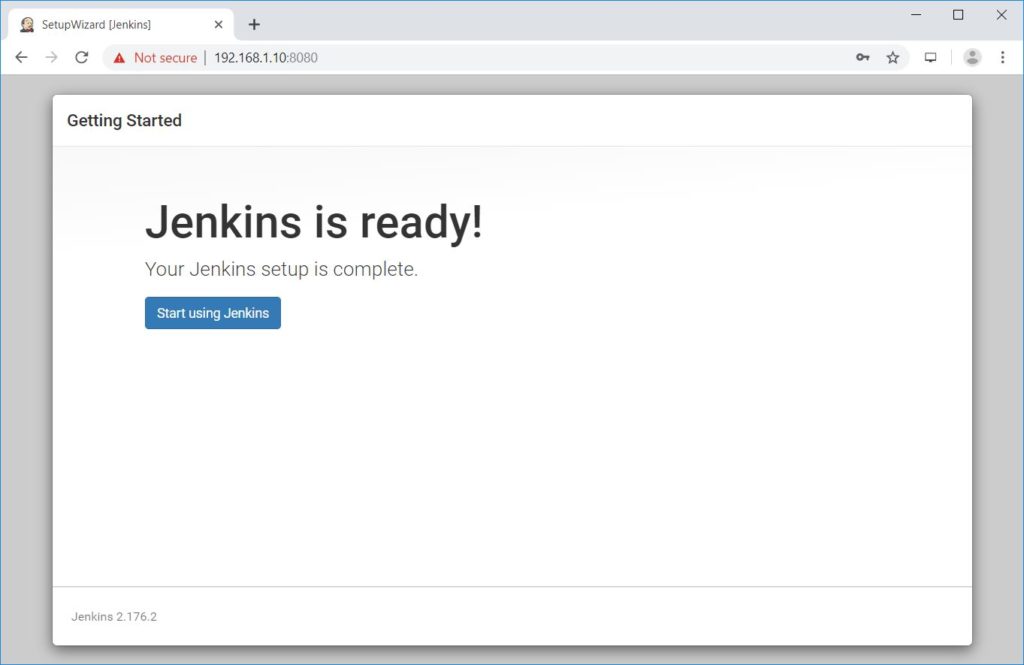
Task: Go back with the browser back arrow
Action: point(22,57)
